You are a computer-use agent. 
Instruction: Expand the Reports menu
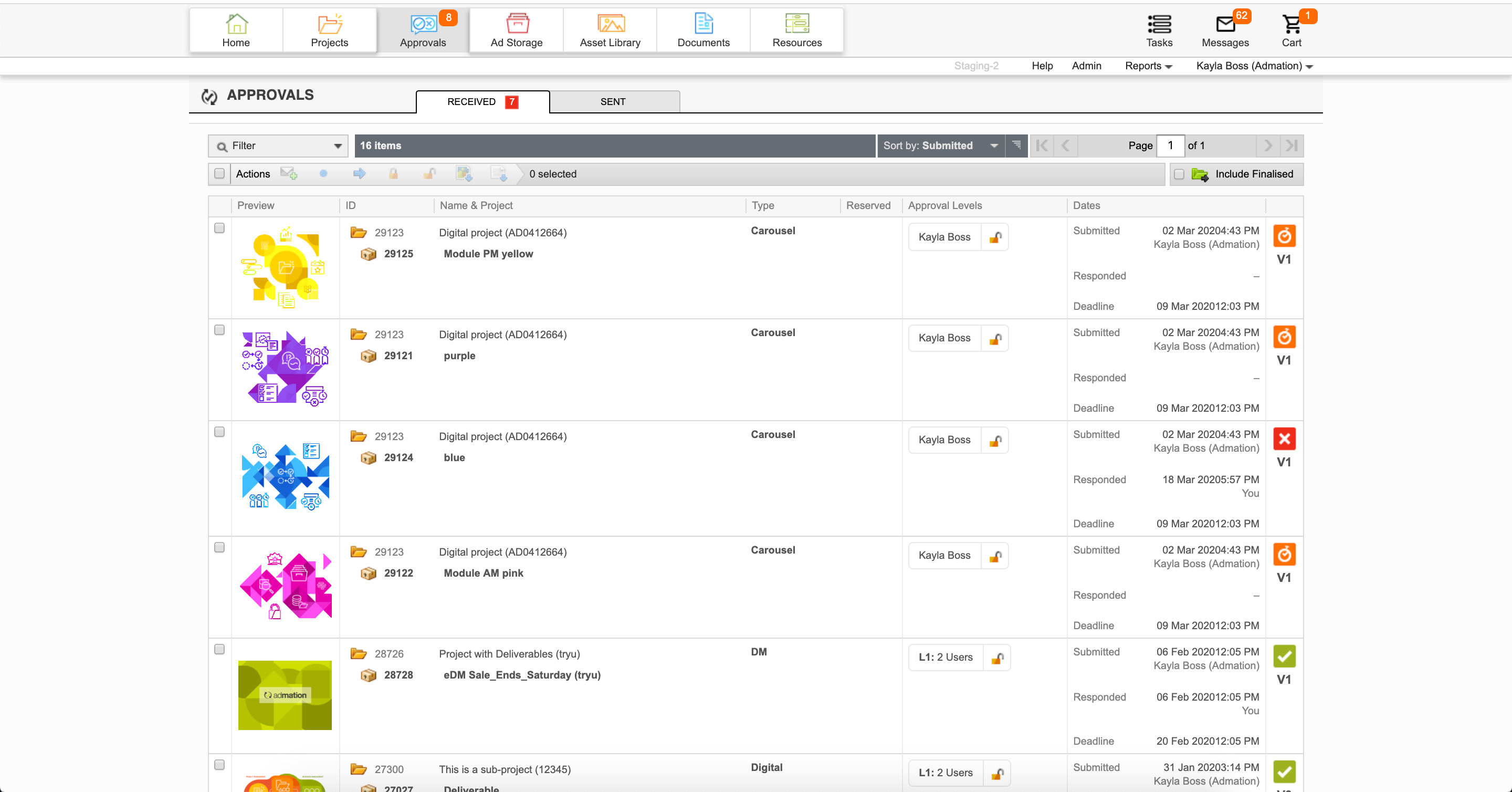click(1148, 66)
